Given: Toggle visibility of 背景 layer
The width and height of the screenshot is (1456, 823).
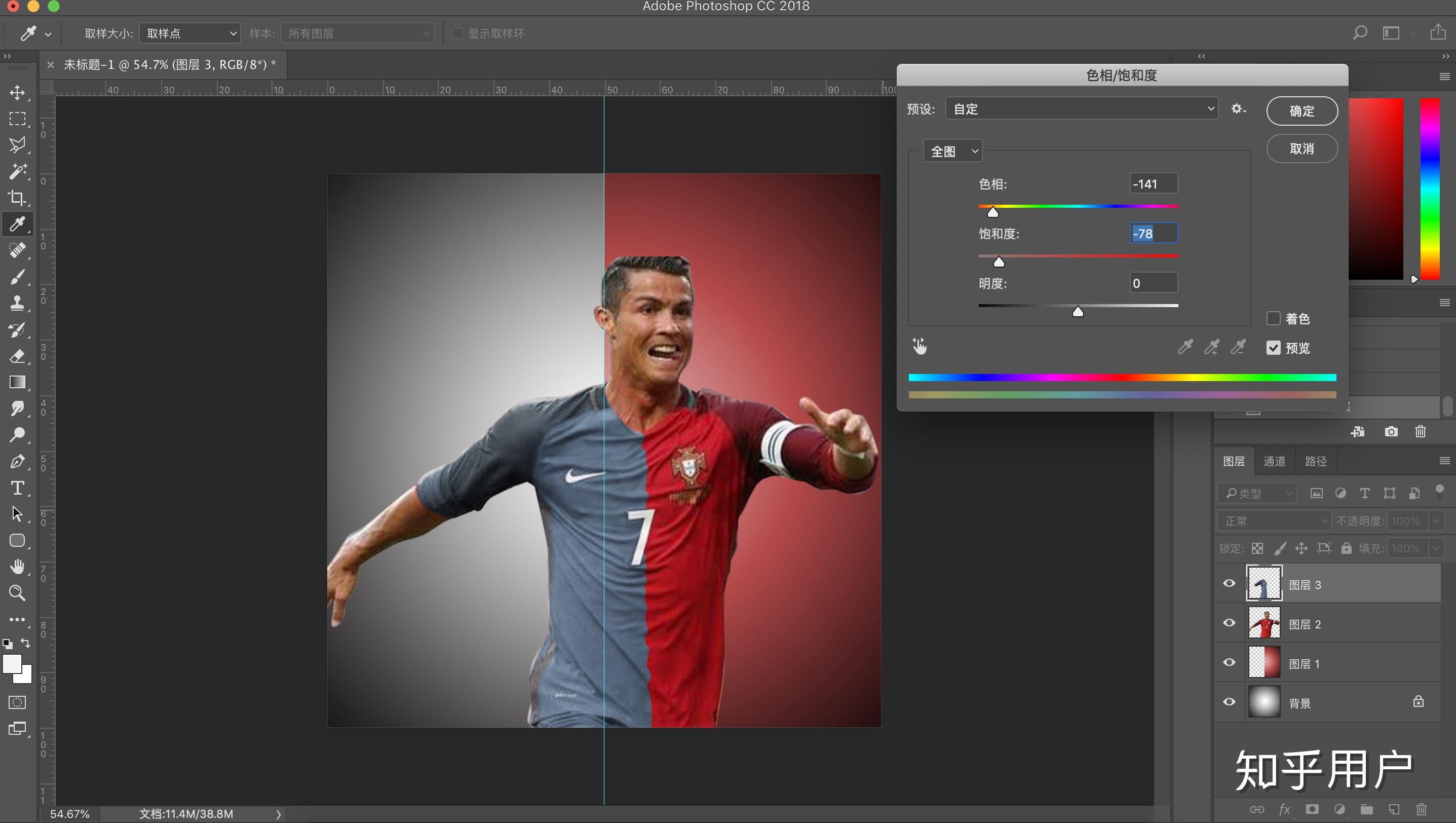Looking at the screenshot, I should click(x=1230, y=702).
